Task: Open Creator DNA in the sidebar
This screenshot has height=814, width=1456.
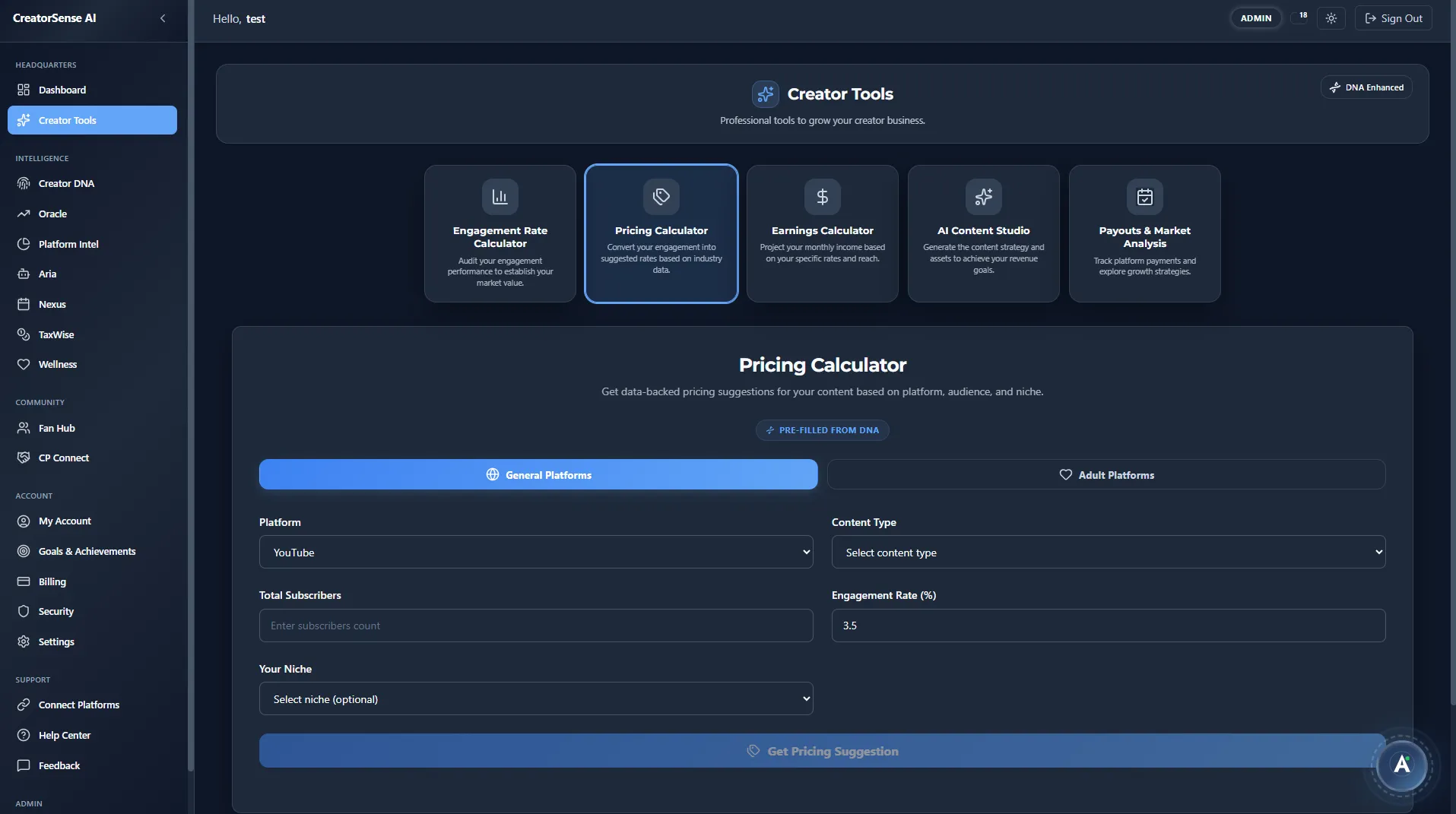Action: click(65, 183)
